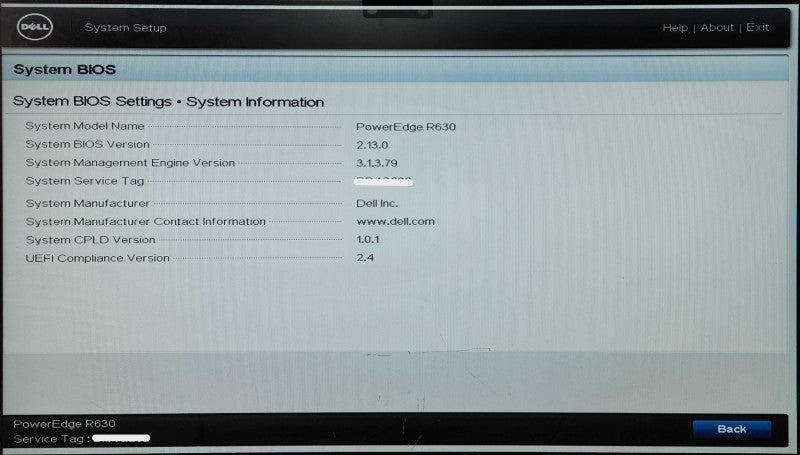This screenshot has height=455, width=800.
Task: Select Management Engine value 3.1.3.79
Action: tap(377, 163)
